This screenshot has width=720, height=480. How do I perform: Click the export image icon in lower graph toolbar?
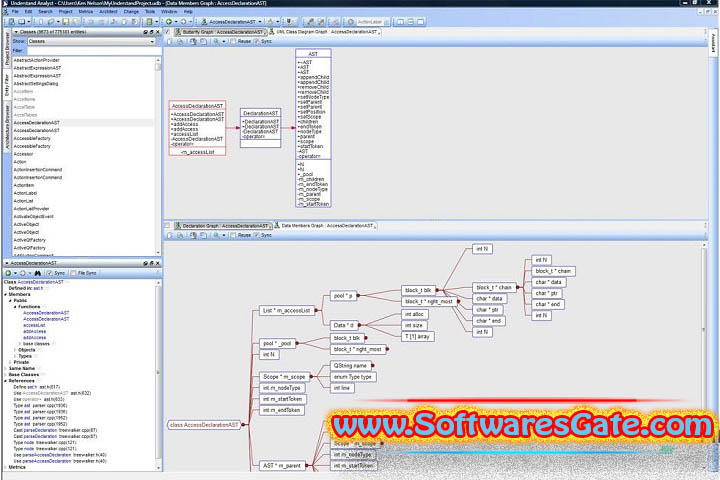(193, 235)
